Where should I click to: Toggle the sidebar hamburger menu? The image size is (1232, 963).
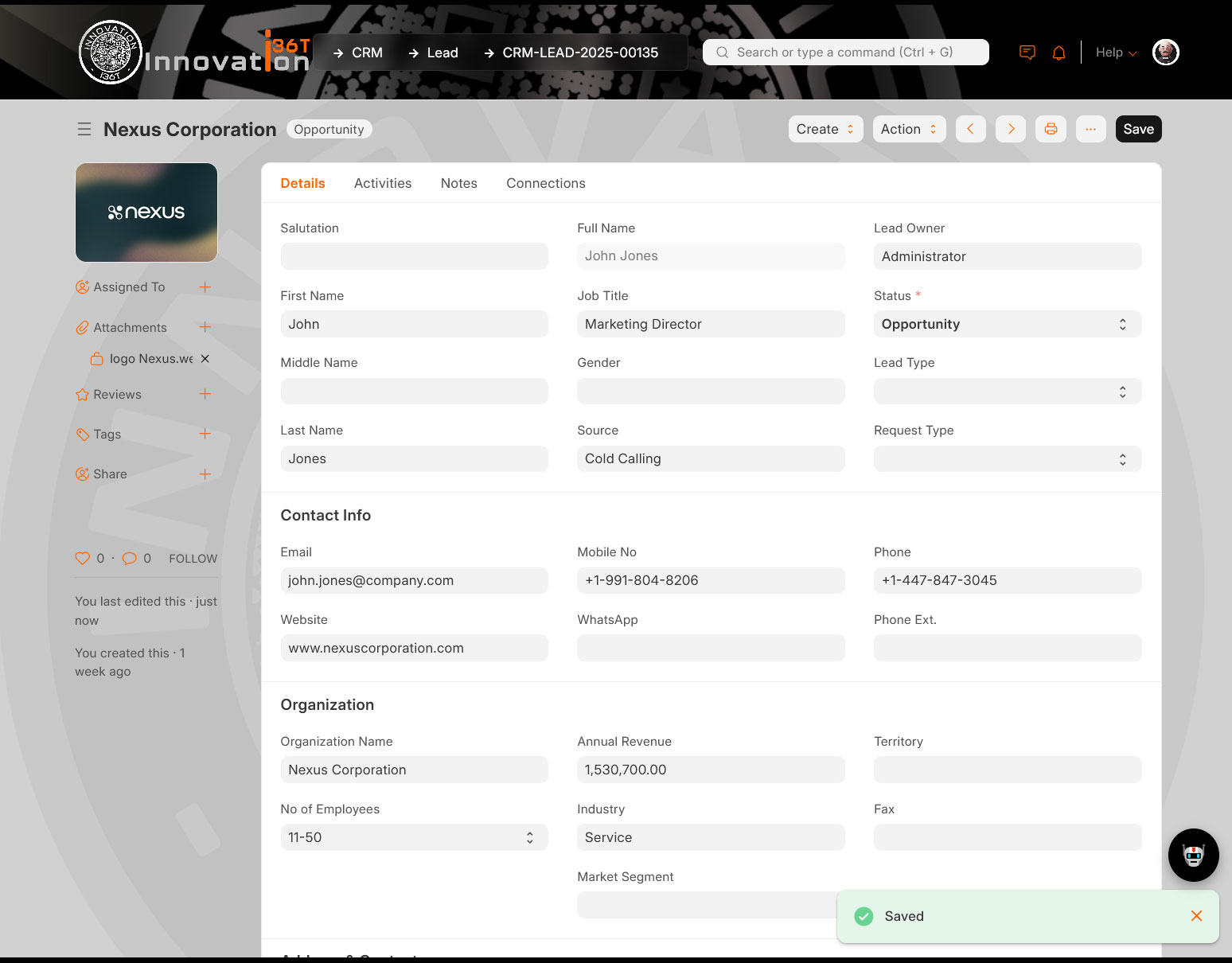click(84, 129)
